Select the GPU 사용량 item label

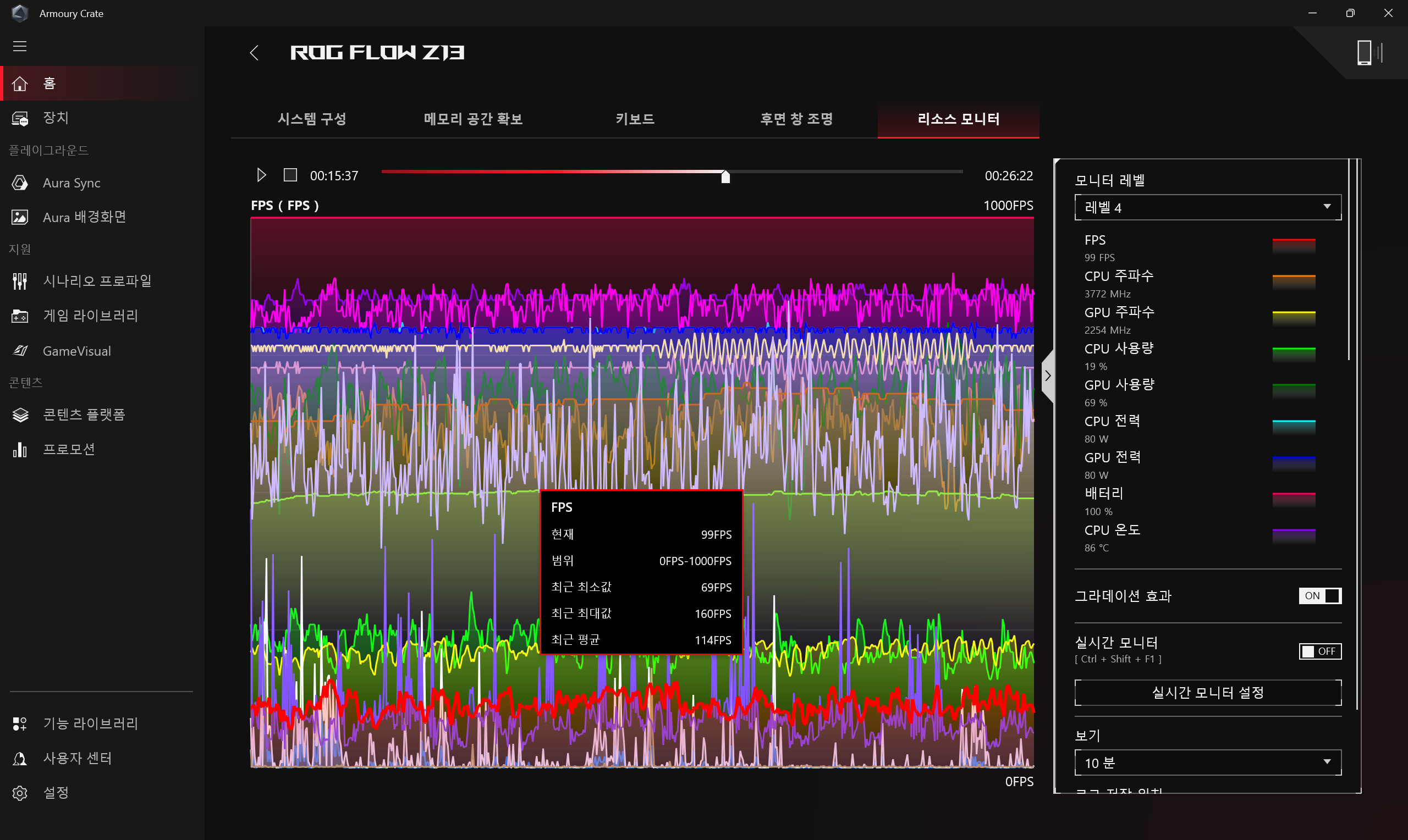click(x=1119, y=385)
